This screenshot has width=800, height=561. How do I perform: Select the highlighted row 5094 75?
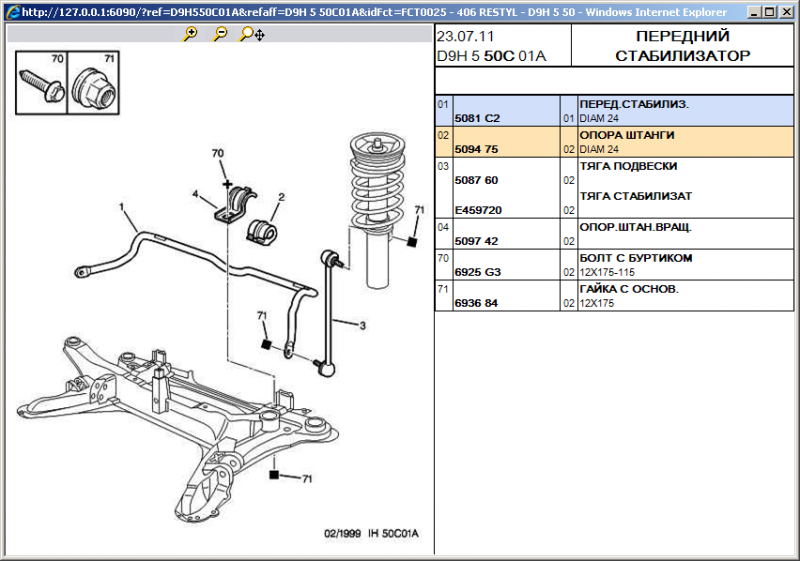tap(477, 149)
